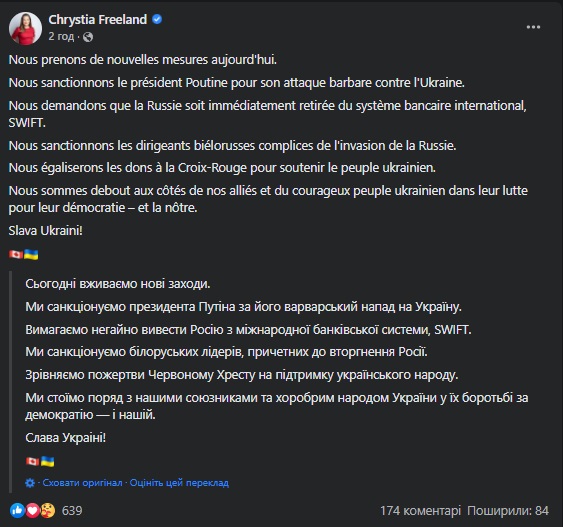563x527 pixels.
Task: Click the Canada flag emoji in translated text
Action: (x=33, y=461)
